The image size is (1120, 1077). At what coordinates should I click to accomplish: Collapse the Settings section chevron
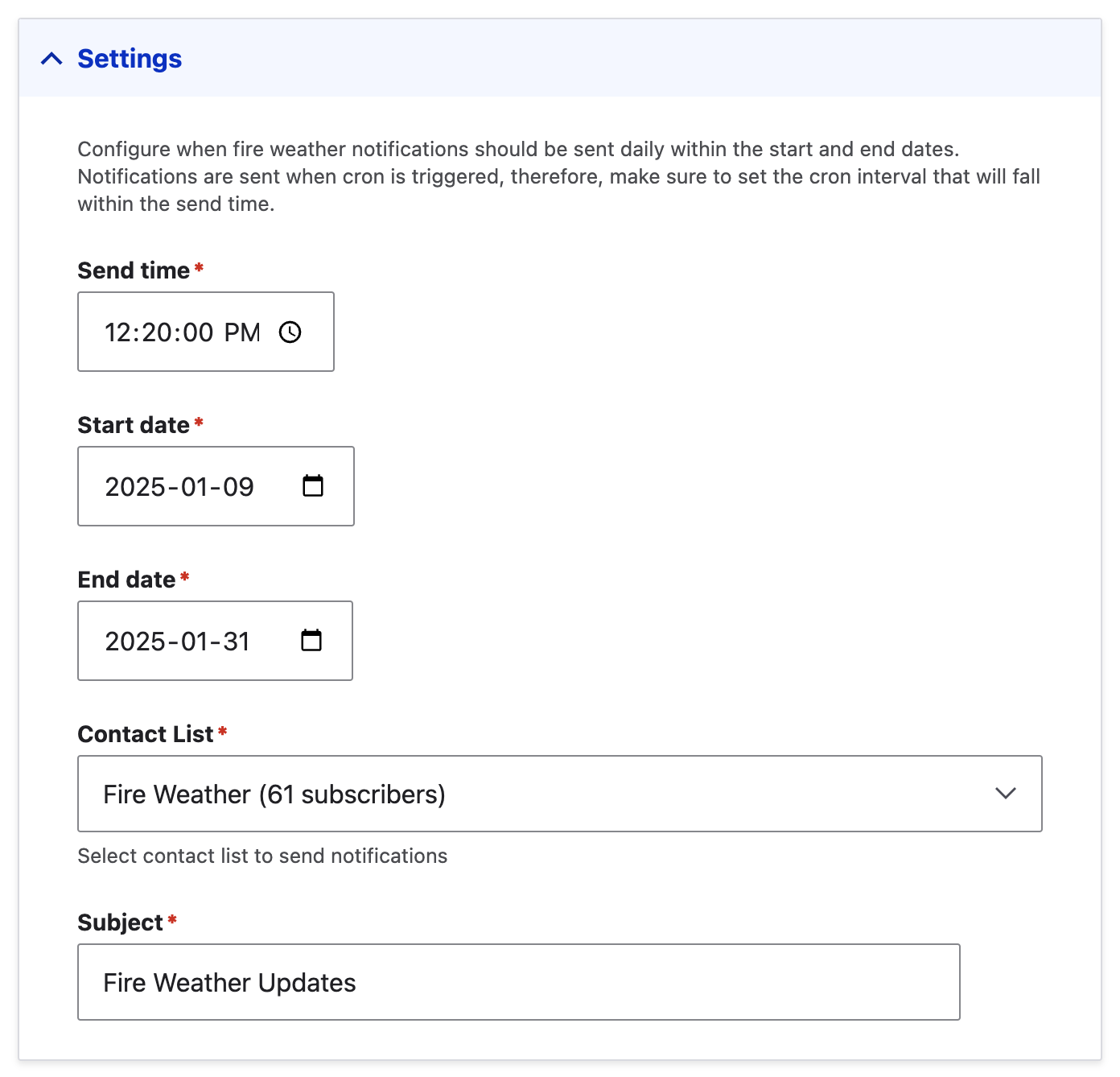(51, 59)
